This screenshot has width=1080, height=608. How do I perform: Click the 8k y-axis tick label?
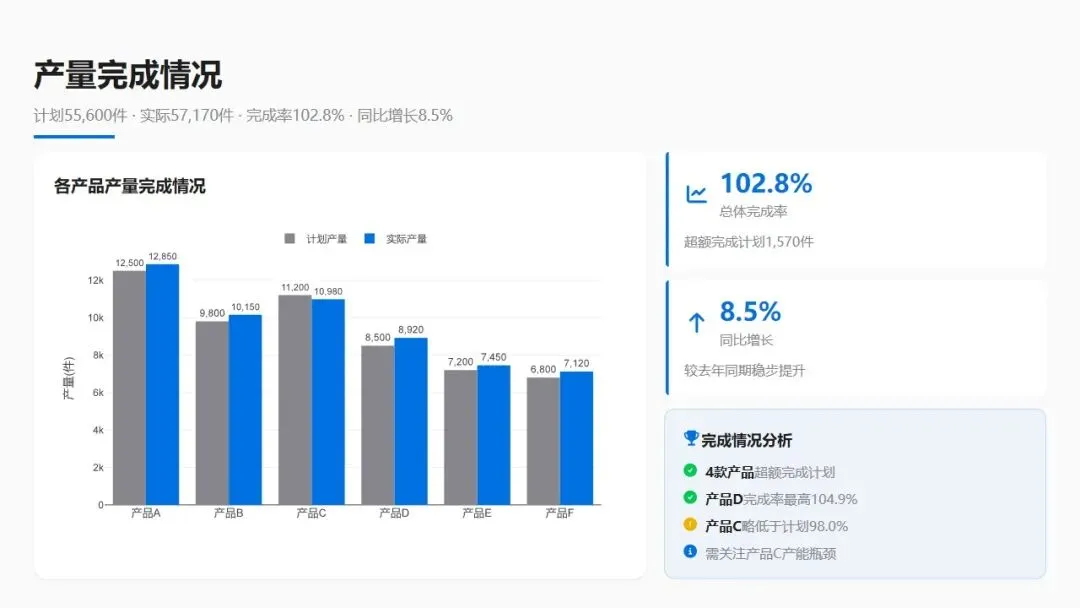click(98, 355)
